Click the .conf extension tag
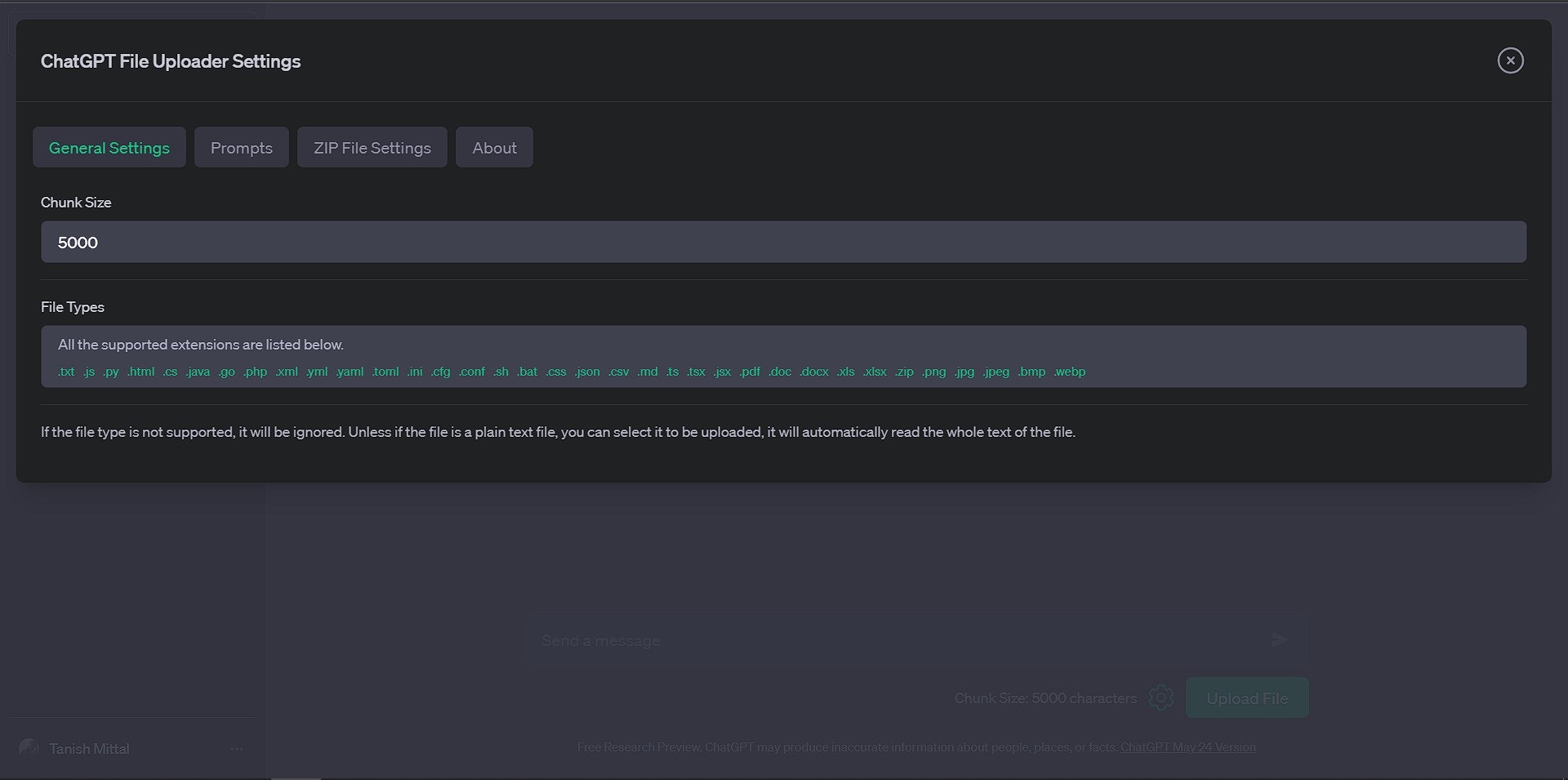1568x780 pixels. pyautogui.click(x=471, y=372)
